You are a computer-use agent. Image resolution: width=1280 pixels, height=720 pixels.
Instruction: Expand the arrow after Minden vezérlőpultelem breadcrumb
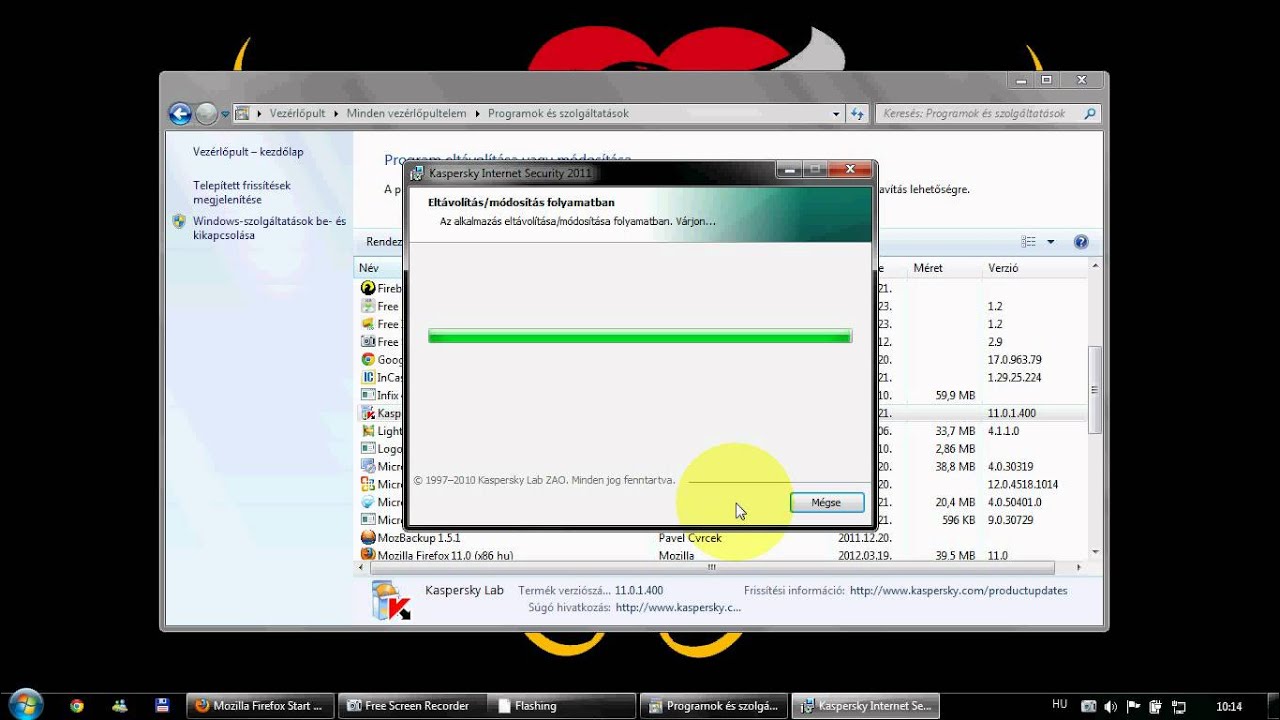(478, 114)
